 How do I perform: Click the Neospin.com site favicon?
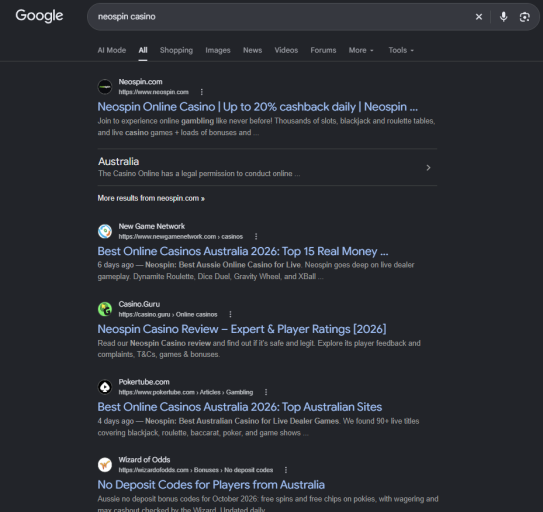(x=105, y=87)
